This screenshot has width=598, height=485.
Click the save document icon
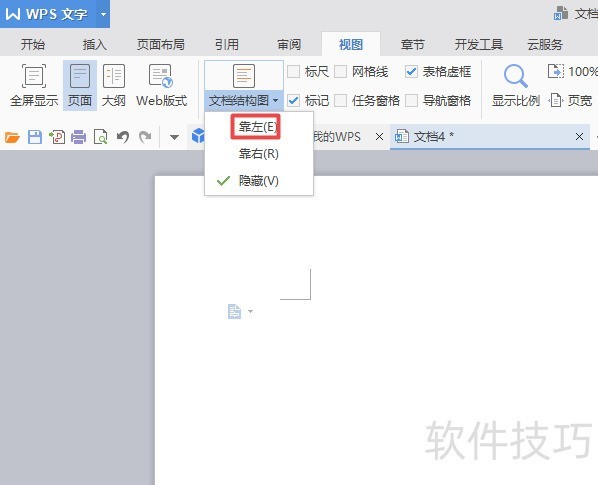35,137
